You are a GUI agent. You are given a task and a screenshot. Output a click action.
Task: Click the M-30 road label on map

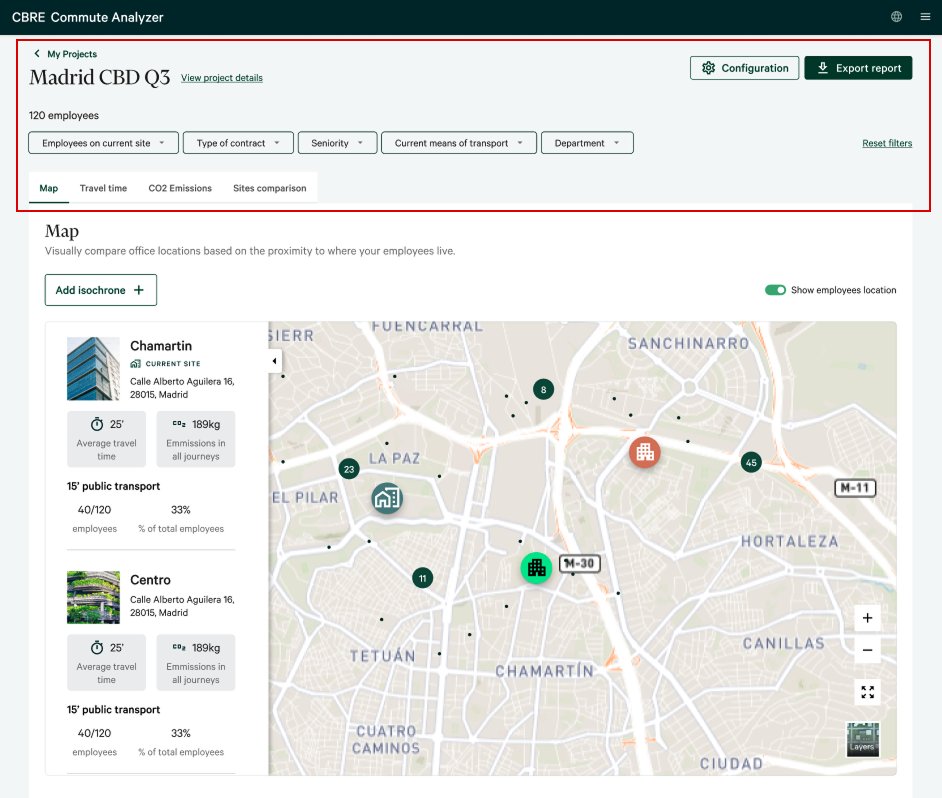(x=580, y=564)
